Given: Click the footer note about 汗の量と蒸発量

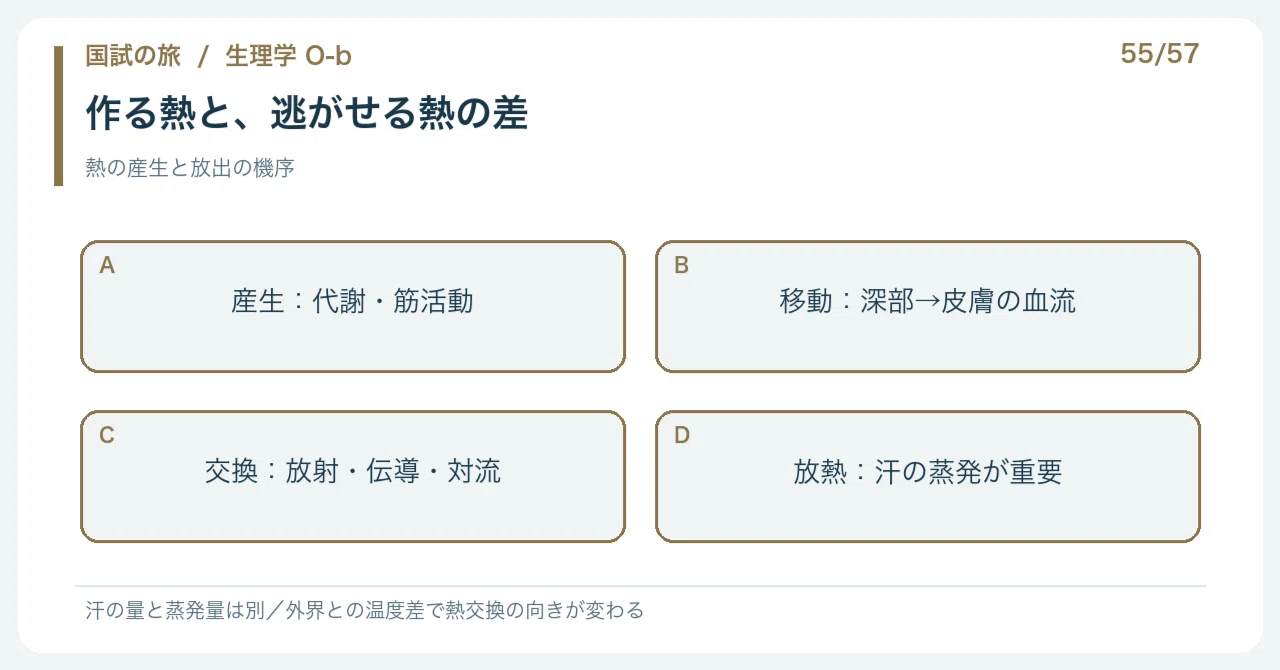Looking at the screenshot, I should point(365,610).
